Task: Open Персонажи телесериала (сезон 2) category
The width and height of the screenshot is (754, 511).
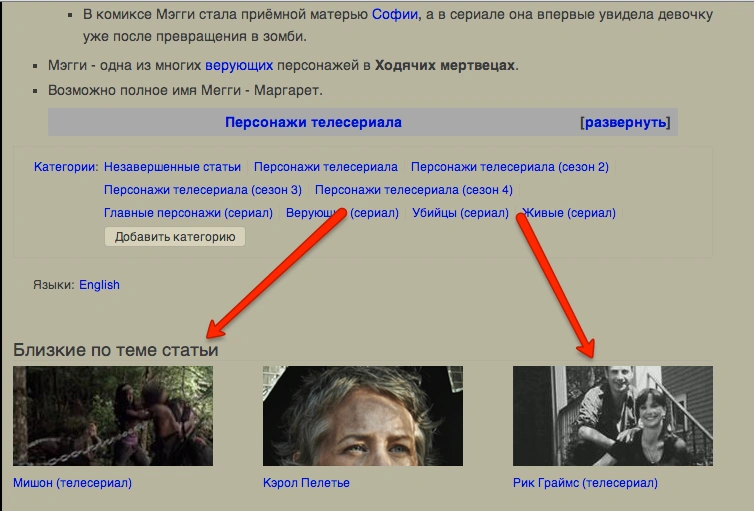Action: tap(509, 167)
